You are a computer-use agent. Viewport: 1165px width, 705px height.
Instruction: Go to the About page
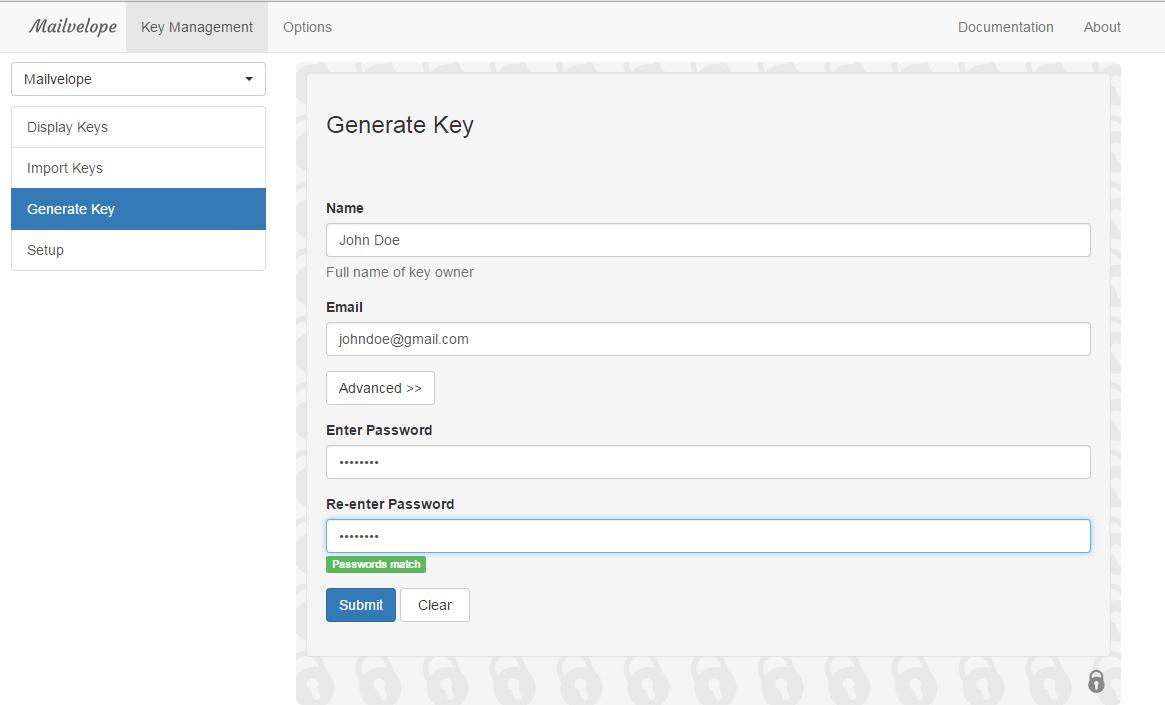tap(1102, 27)
